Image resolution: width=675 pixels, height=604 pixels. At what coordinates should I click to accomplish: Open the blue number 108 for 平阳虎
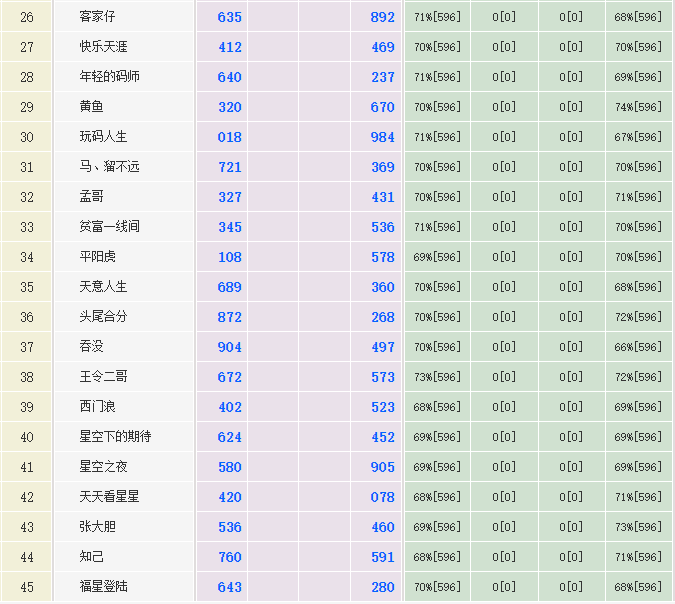[230, 257]
